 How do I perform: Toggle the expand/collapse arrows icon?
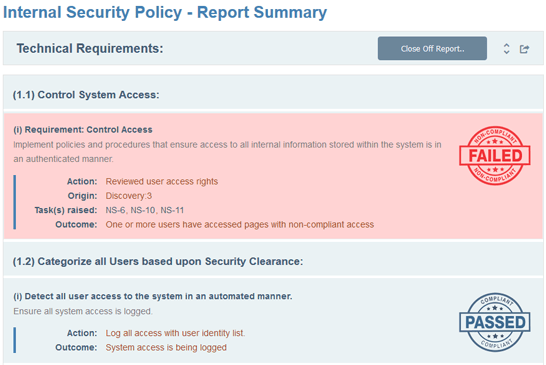pos(506,49)
